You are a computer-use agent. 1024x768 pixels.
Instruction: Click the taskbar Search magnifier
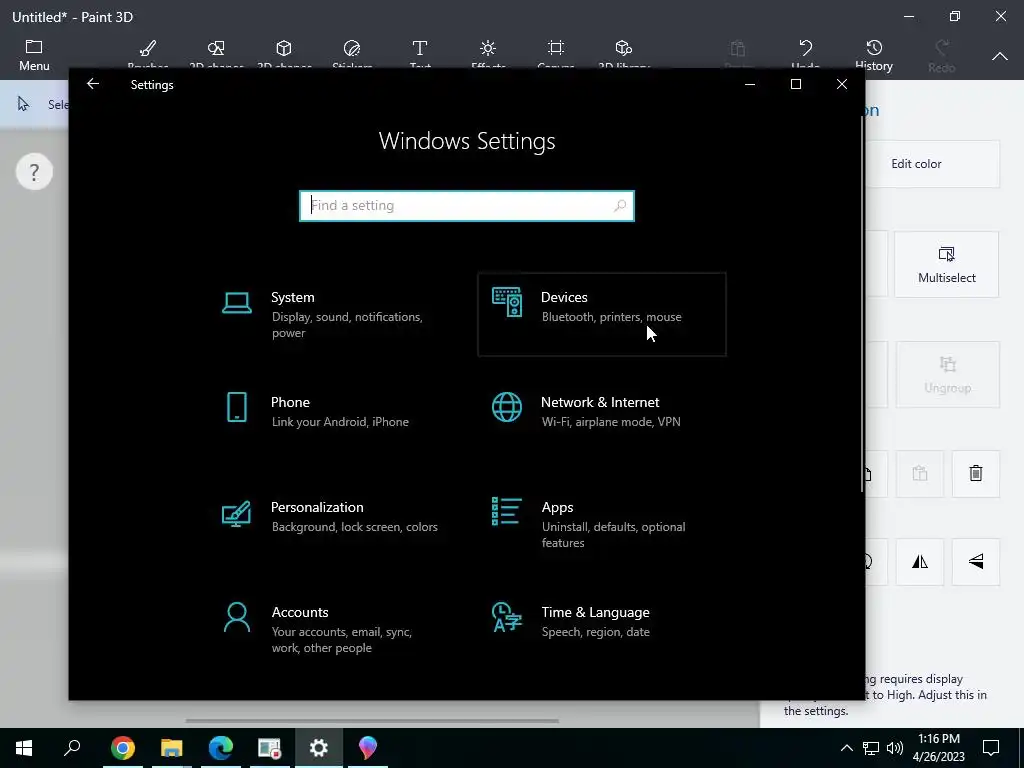click(72, 748)
